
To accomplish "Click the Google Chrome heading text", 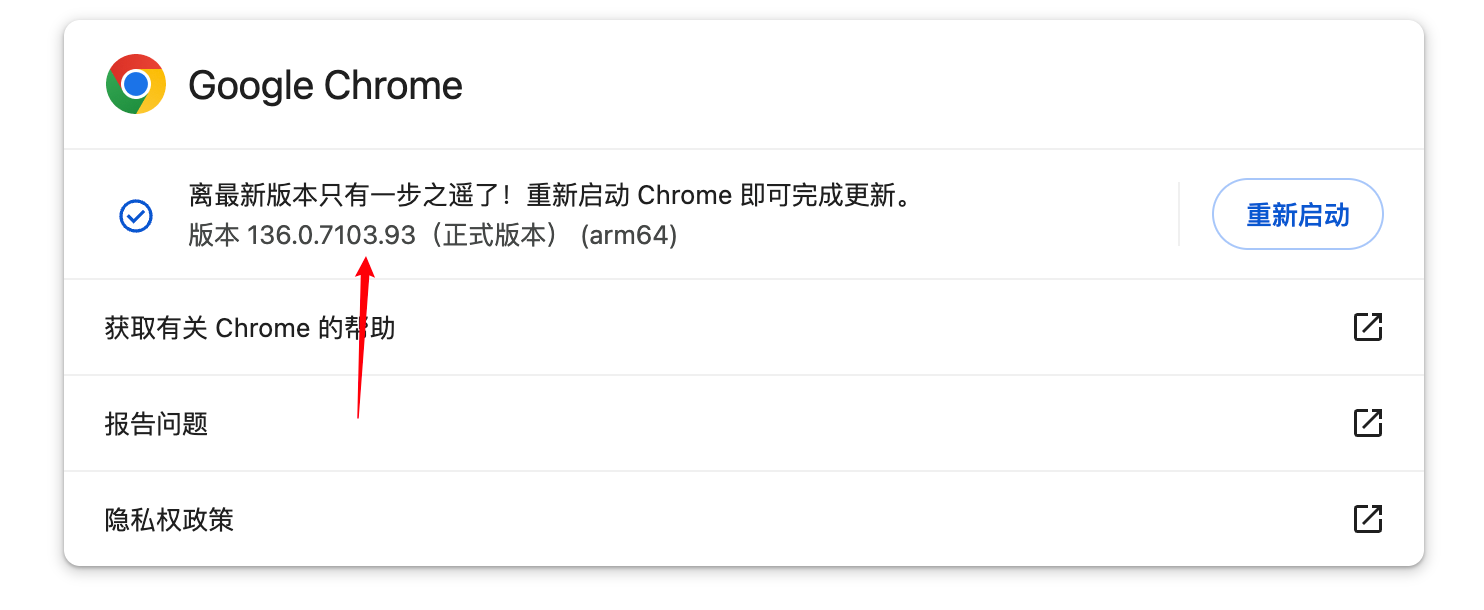I will 325,86.
